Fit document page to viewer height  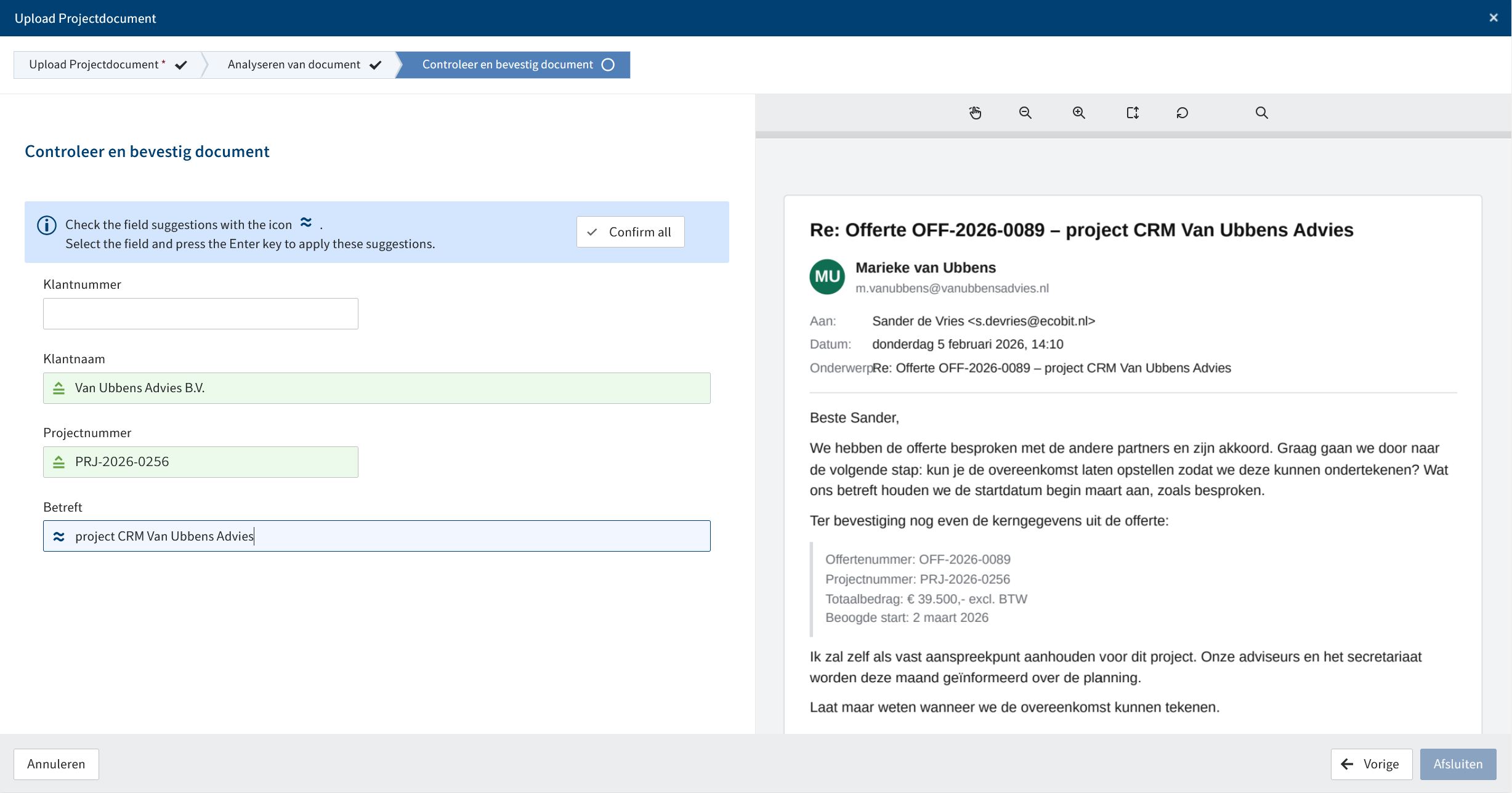(x=1133, y=113)
